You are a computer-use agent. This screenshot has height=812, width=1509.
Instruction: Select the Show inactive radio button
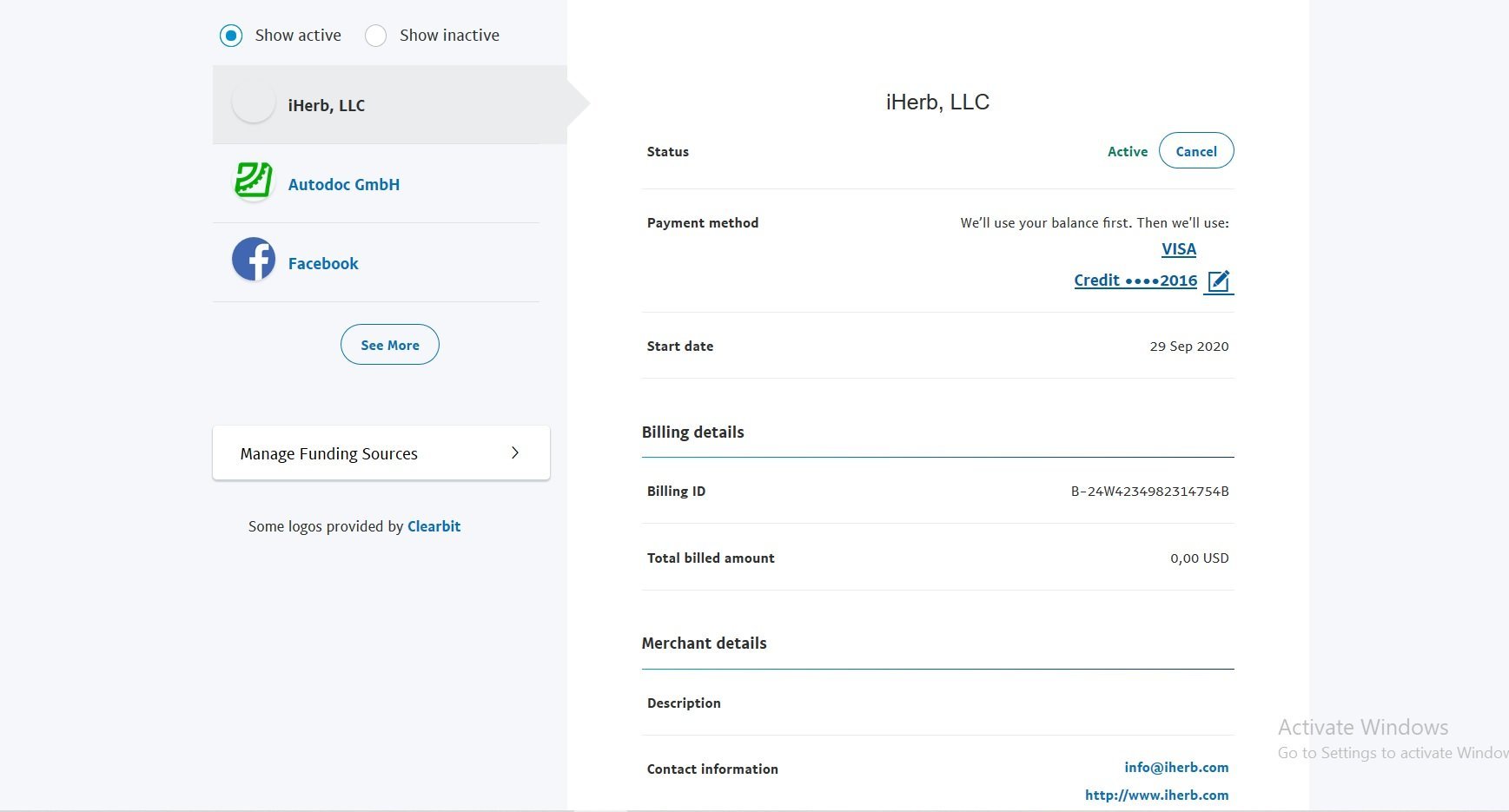375,36
